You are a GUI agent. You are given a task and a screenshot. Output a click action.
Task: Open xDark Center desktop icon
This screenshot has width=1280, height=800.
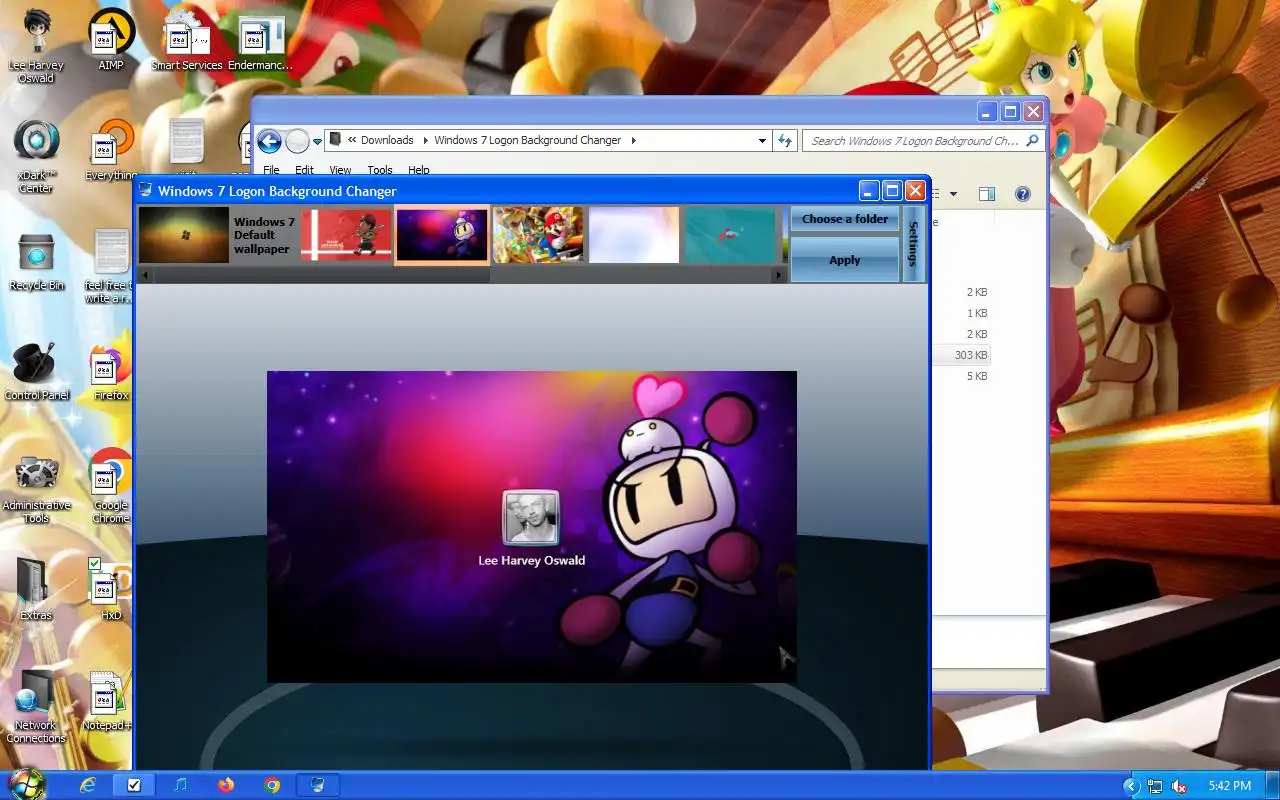36,157
